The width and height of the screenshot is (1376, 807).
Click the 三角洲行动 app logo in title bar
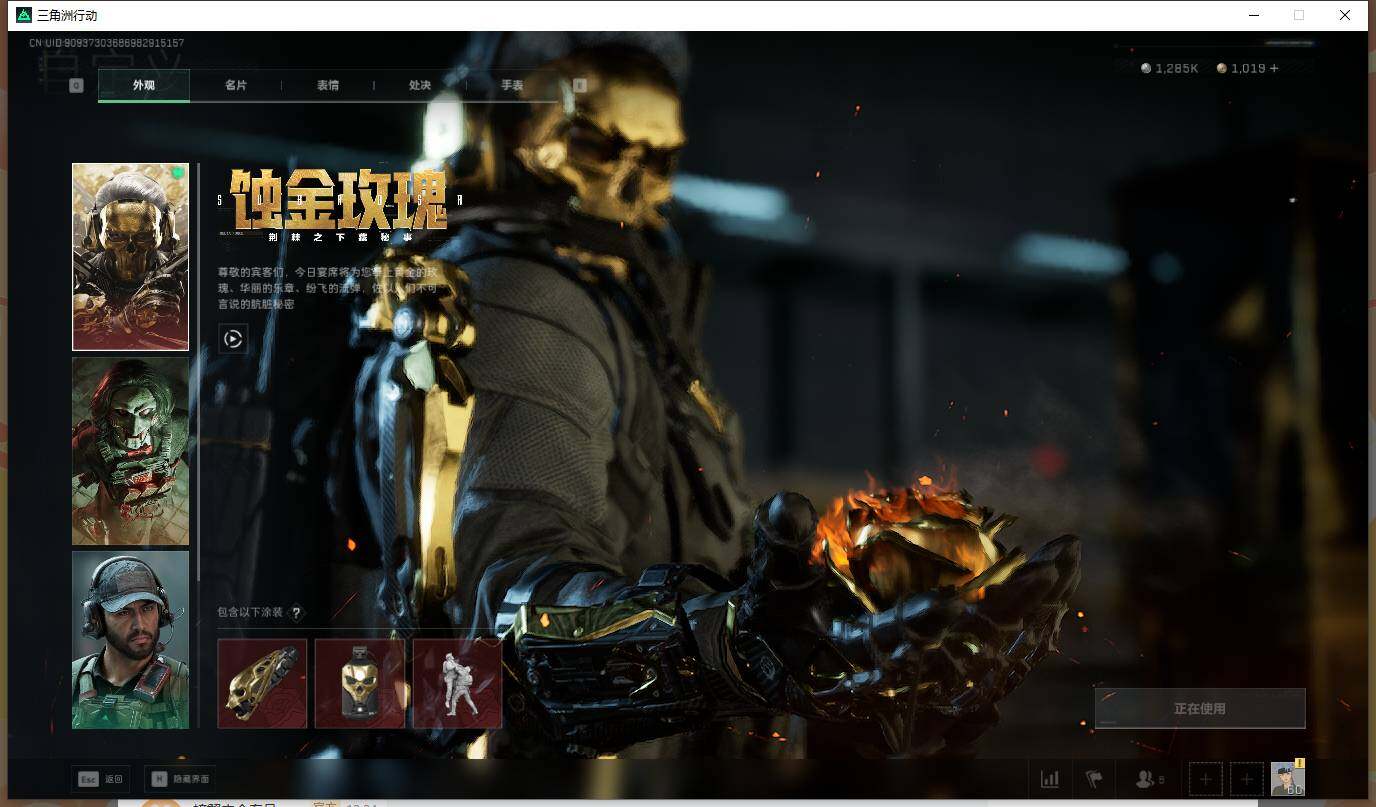(x=24, y=15)
